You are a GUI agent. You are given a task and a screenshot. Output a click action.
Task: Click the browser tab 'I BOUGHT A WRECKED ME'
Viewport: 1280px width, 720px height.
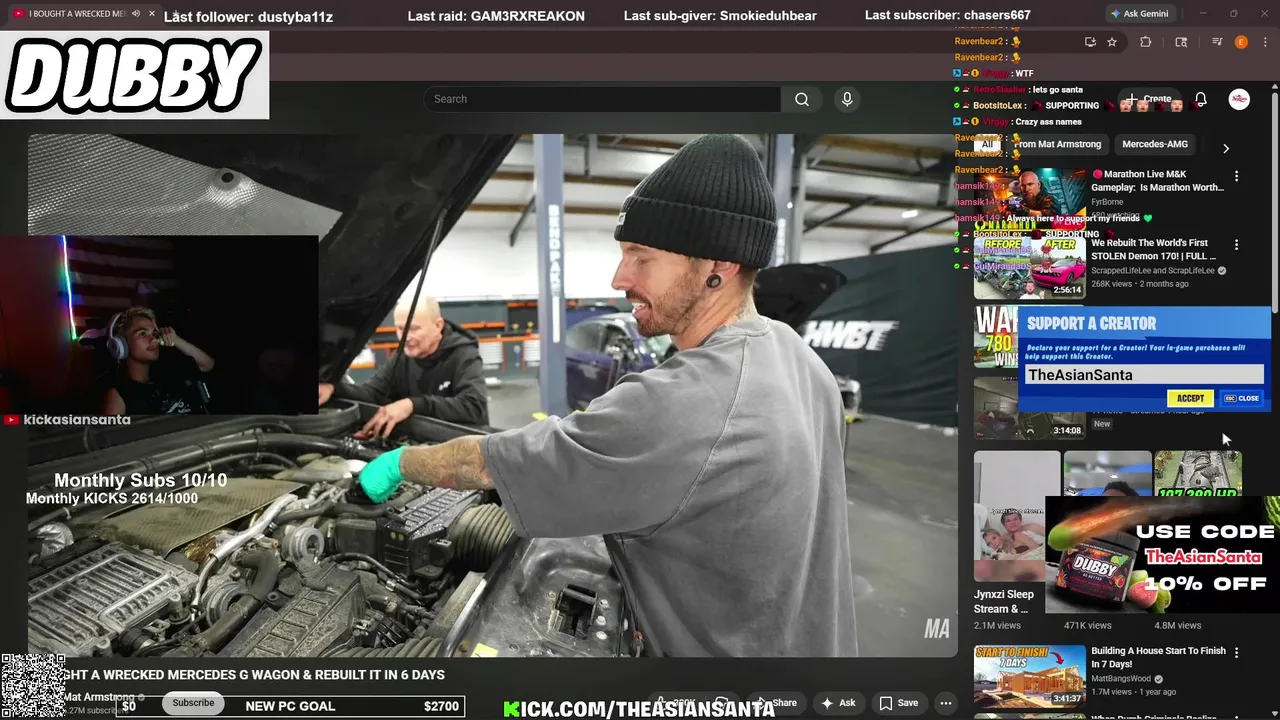pos(85,14)
